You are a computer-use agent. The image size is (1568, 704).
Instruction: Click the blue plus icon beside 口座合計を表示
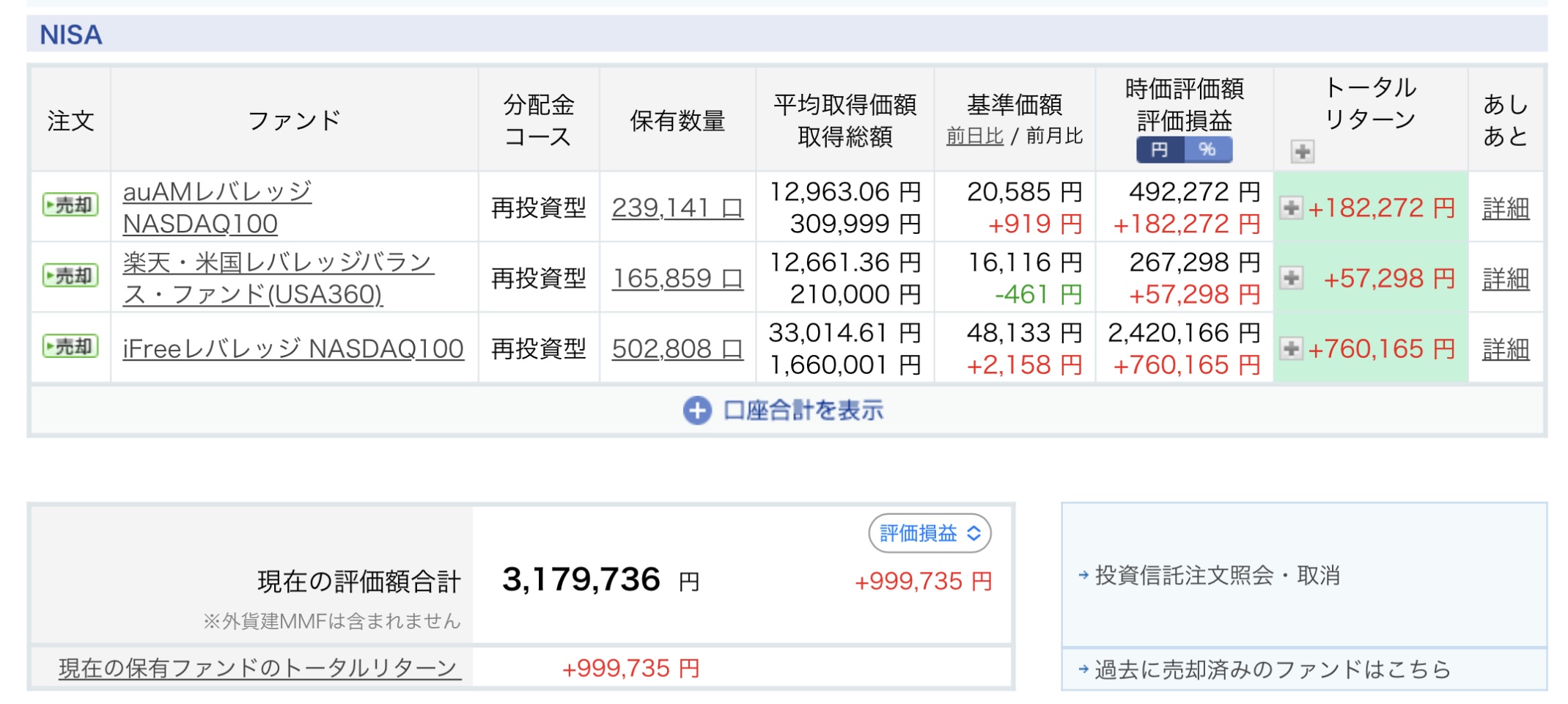pos(697,411)
